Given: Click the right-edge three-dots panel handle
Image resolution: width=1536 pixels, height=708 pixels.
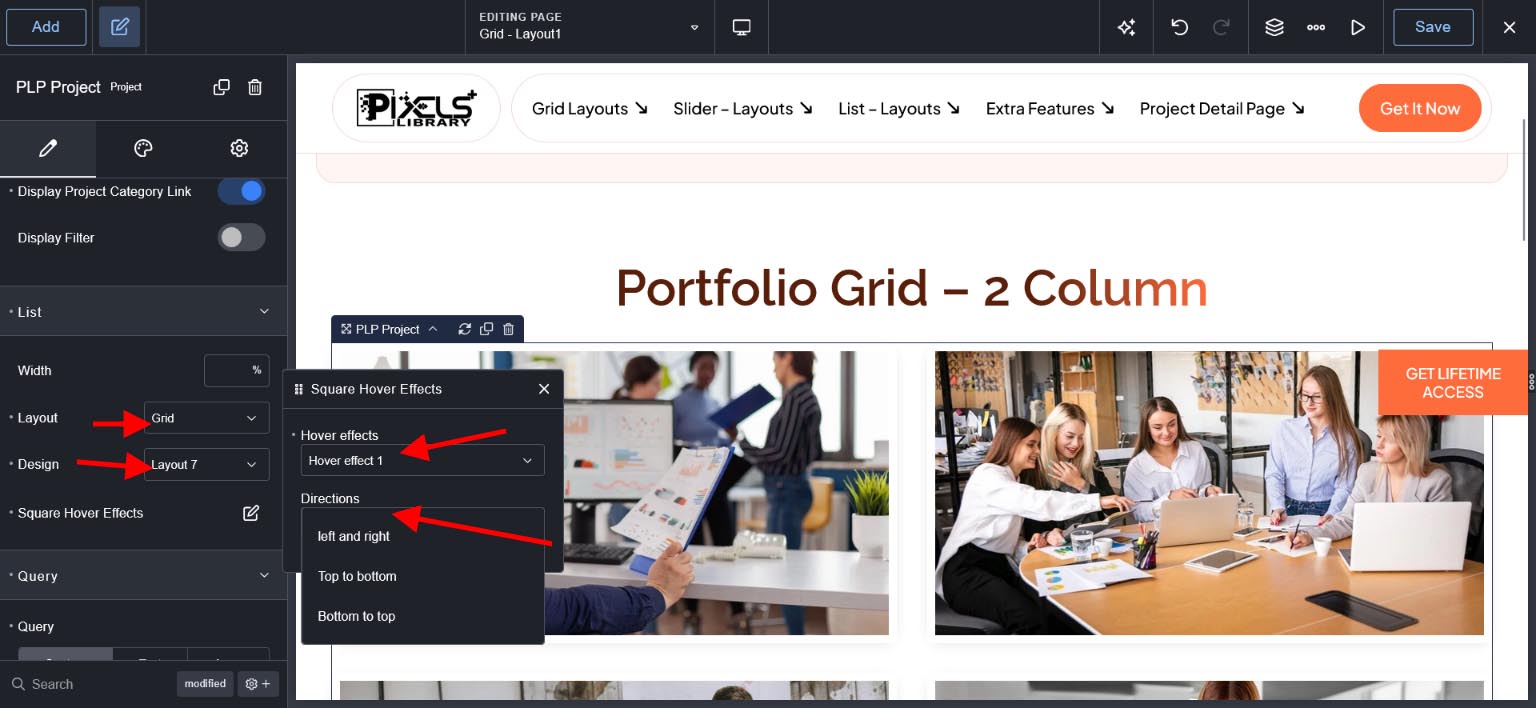Looking at the screenshot, I should point(1531,381).
